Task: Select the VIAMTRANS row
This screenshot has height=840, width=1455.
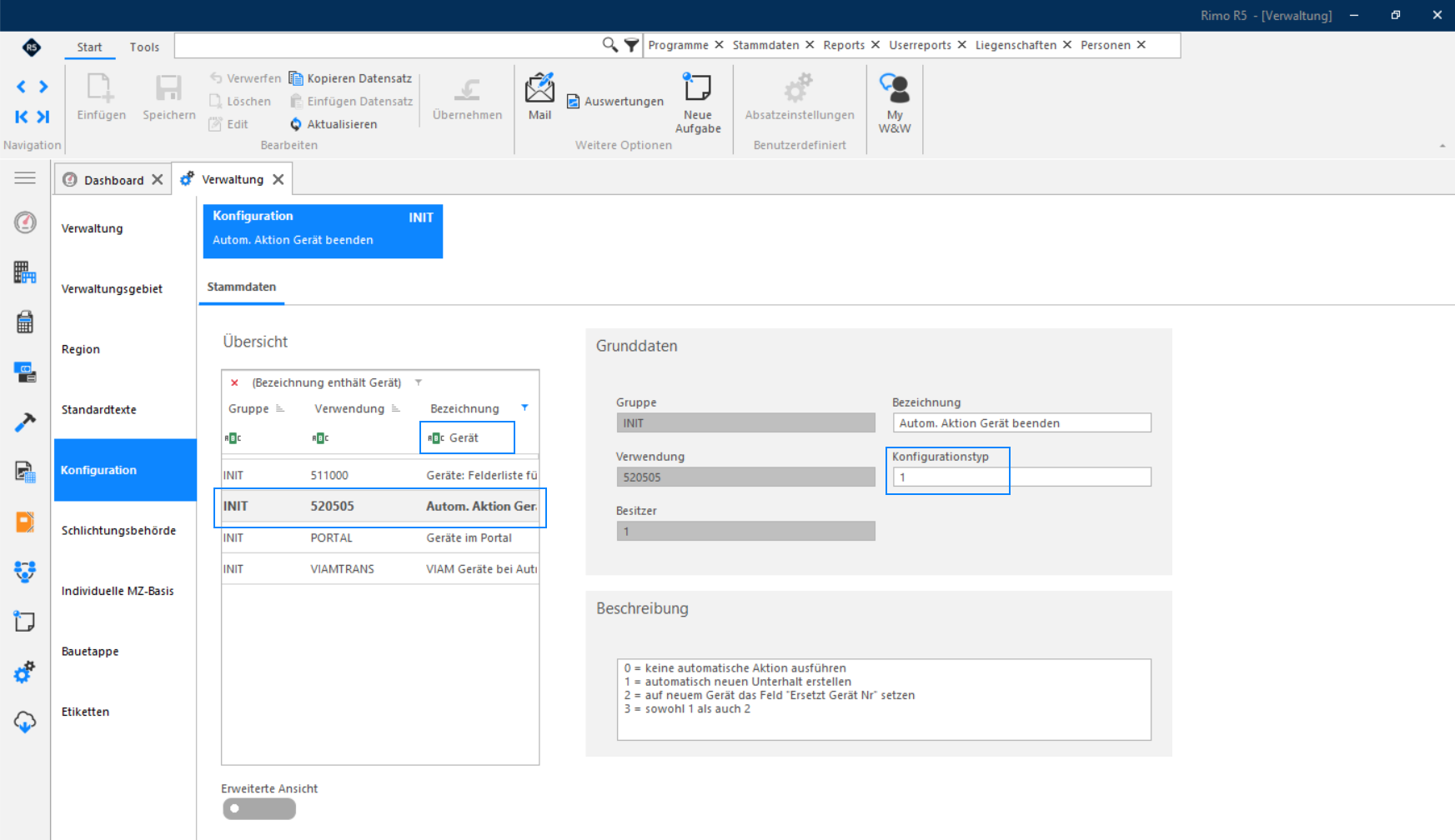Action: (x=380, y=568)
